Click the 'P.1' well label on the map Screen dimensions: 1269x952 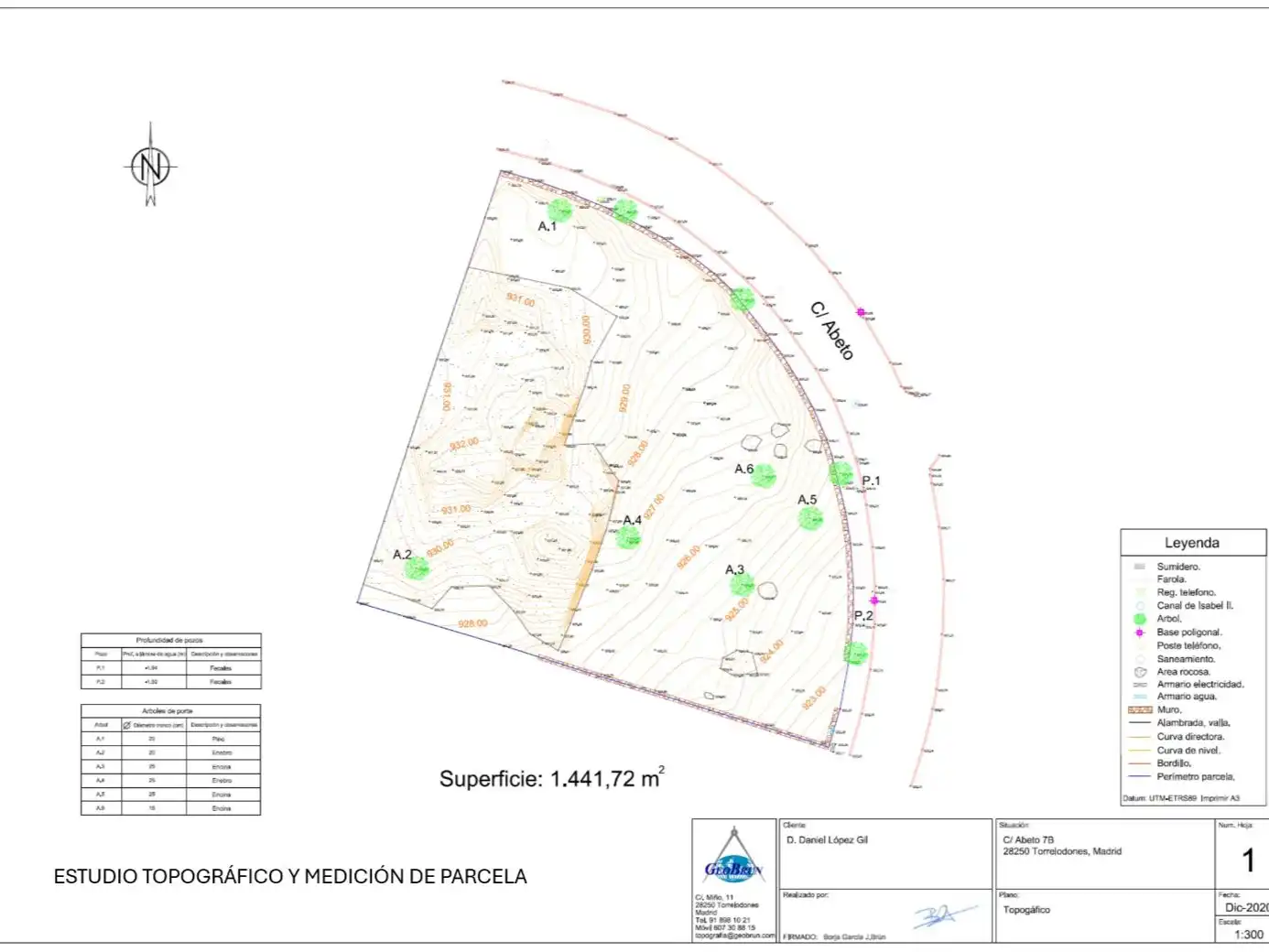point(871,481)
